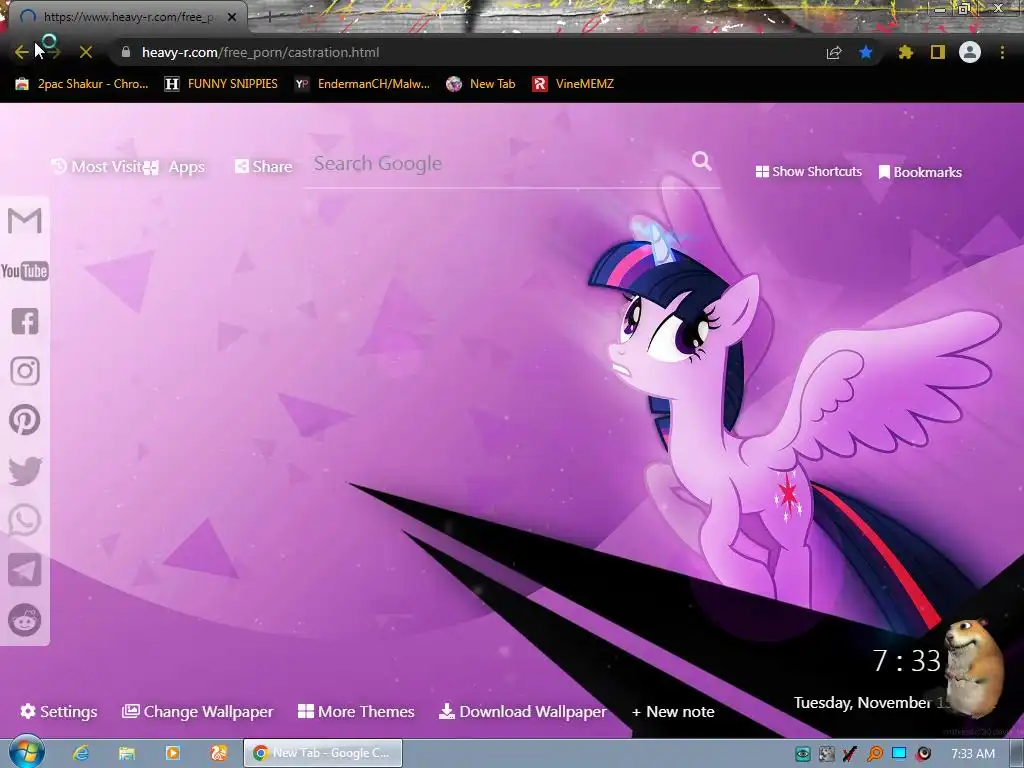1024x768 pixels.
Task: Open the Pinterest sidebar shortcut
Action: click(25, 421)
